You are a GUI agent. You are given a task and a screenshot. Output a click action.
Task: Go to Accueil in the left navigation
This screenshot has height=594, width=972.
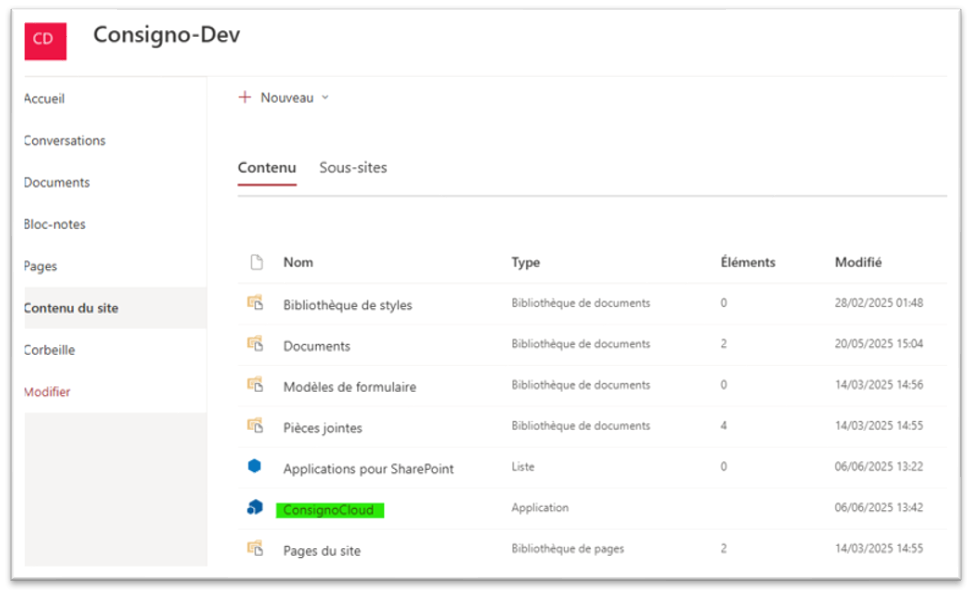pos(44,99)
